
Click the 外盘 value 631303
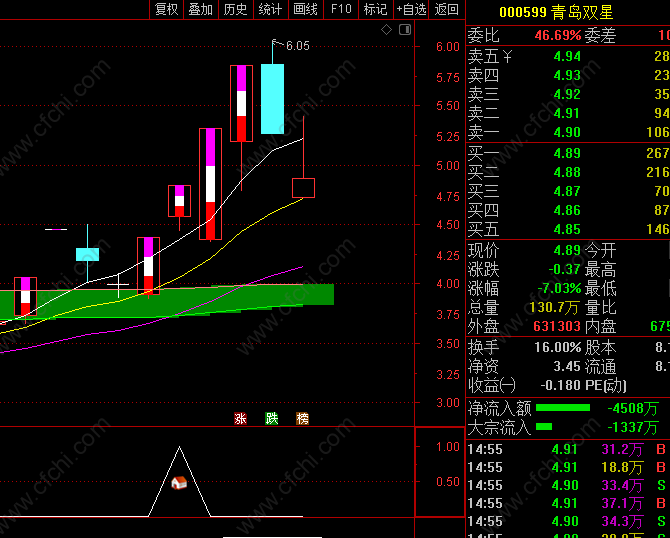pos(557,327)
